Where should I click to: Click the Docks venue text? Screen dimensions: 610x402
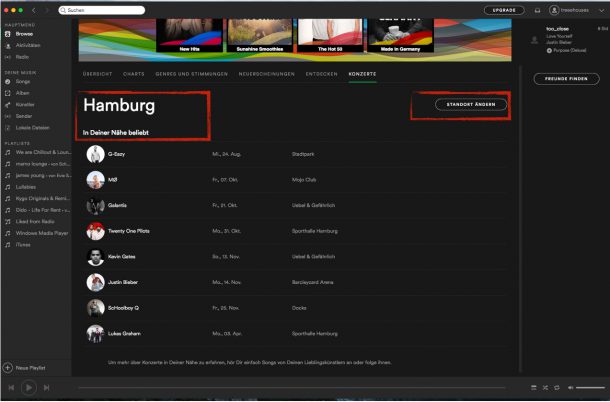pyautogui.click(x=299, y=308)
